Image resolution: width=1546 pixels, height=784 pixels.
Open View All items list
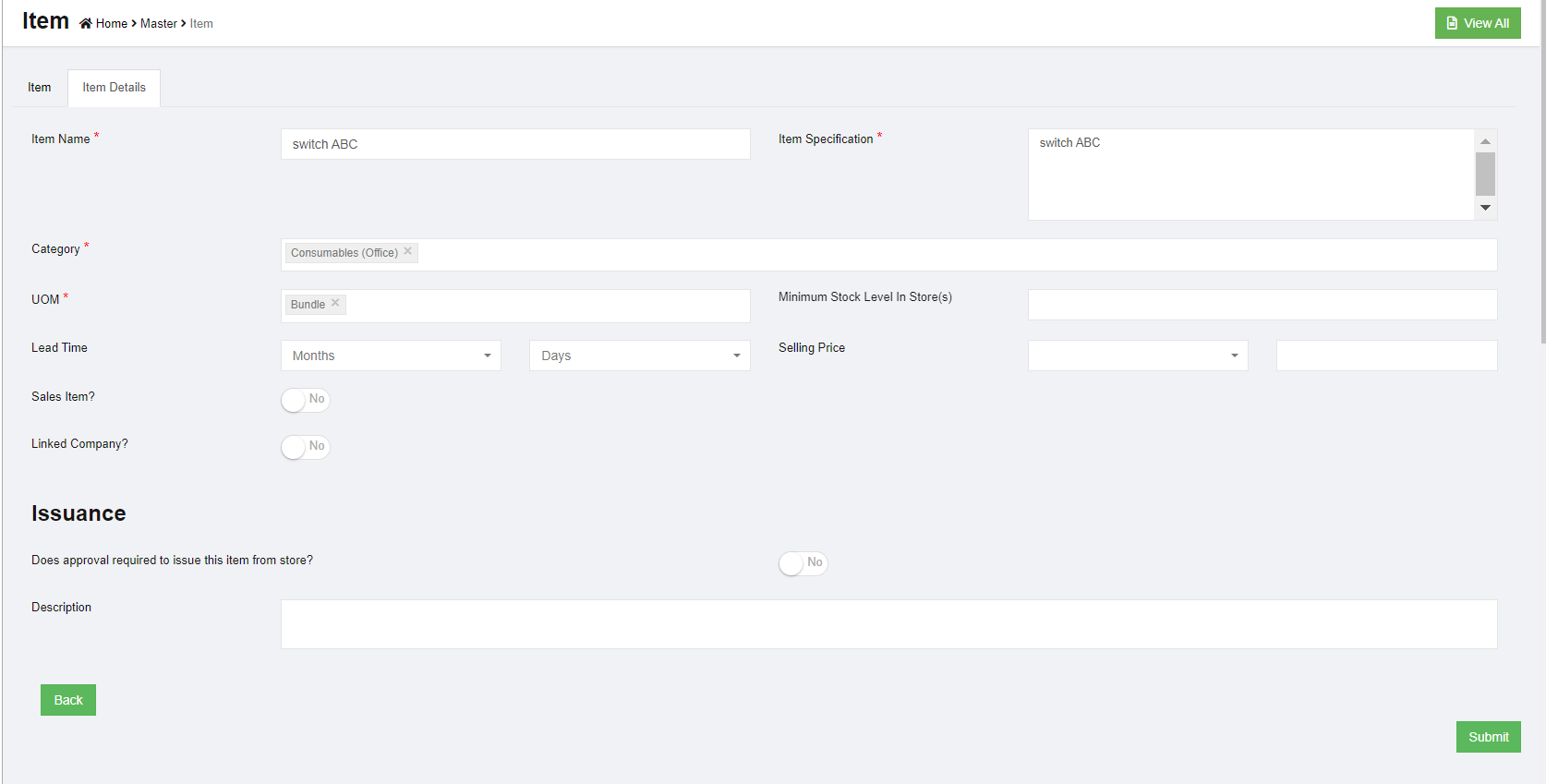pos(1477,23)
